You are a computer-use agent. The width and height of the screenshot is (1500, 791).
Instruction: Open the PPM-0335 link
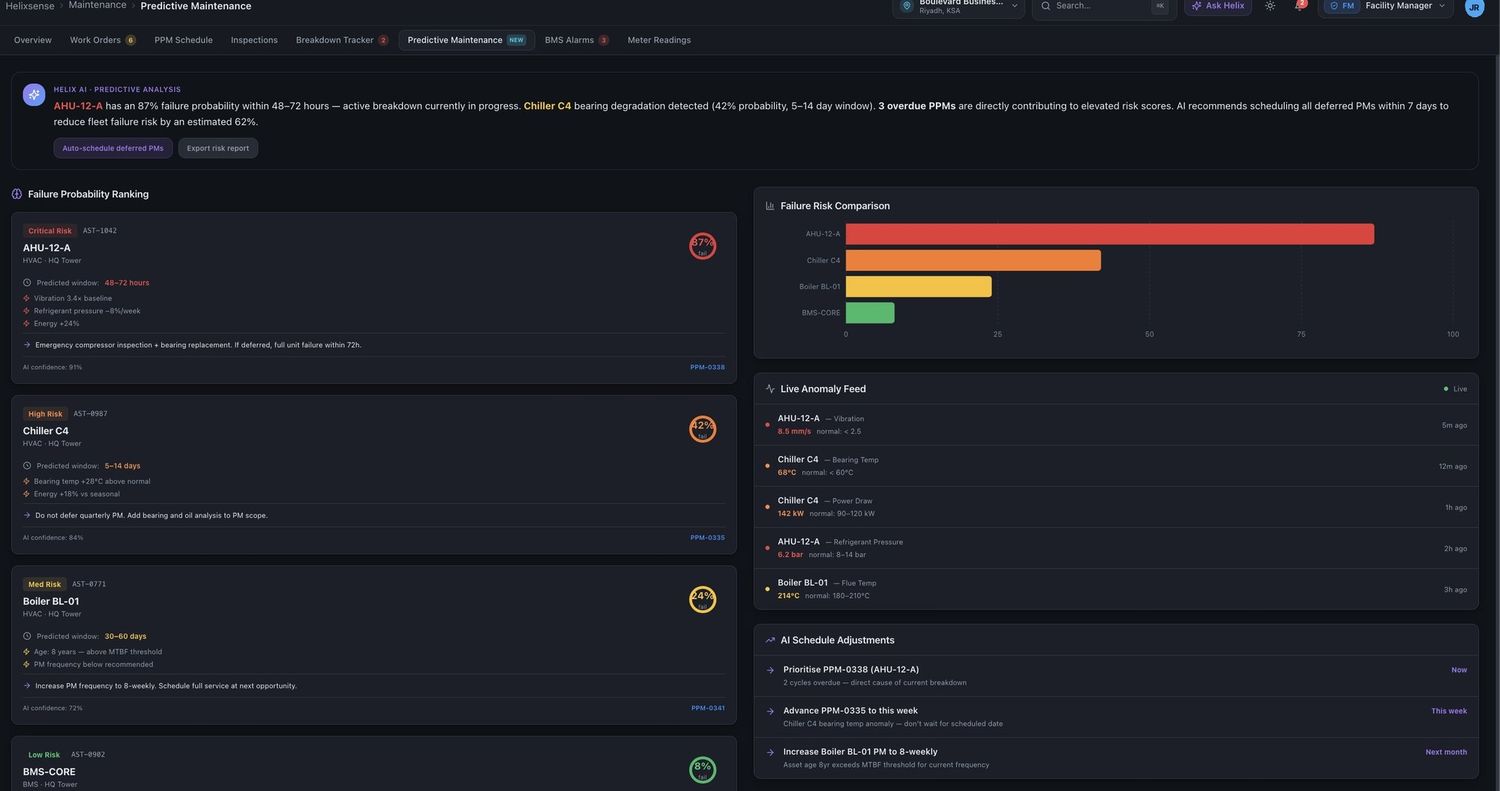click(707, 538)
